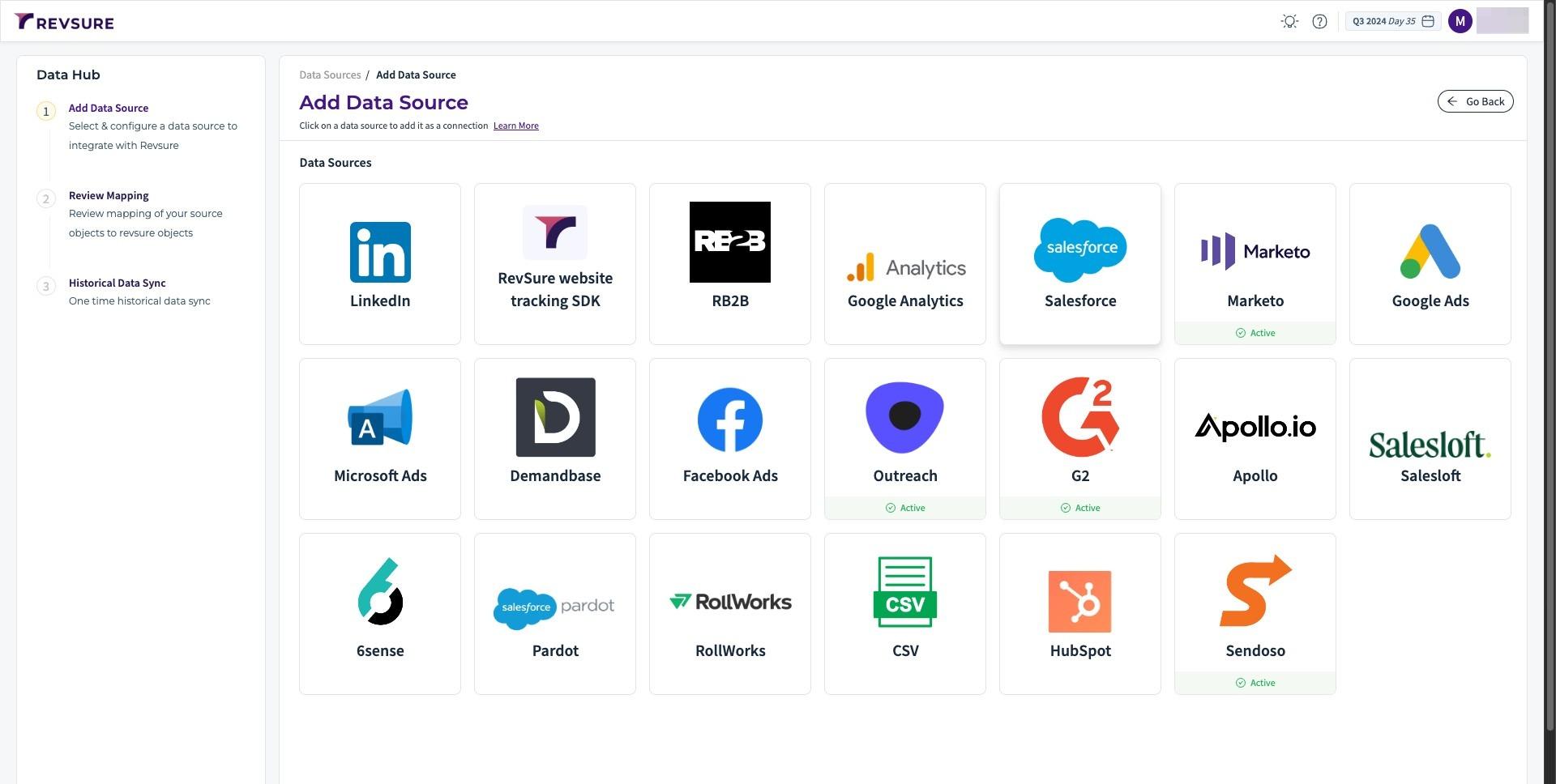The height and width of the screenshot is (784, 1556).
Task: Click the Go Back button
Action: (x=1475, y=101)
